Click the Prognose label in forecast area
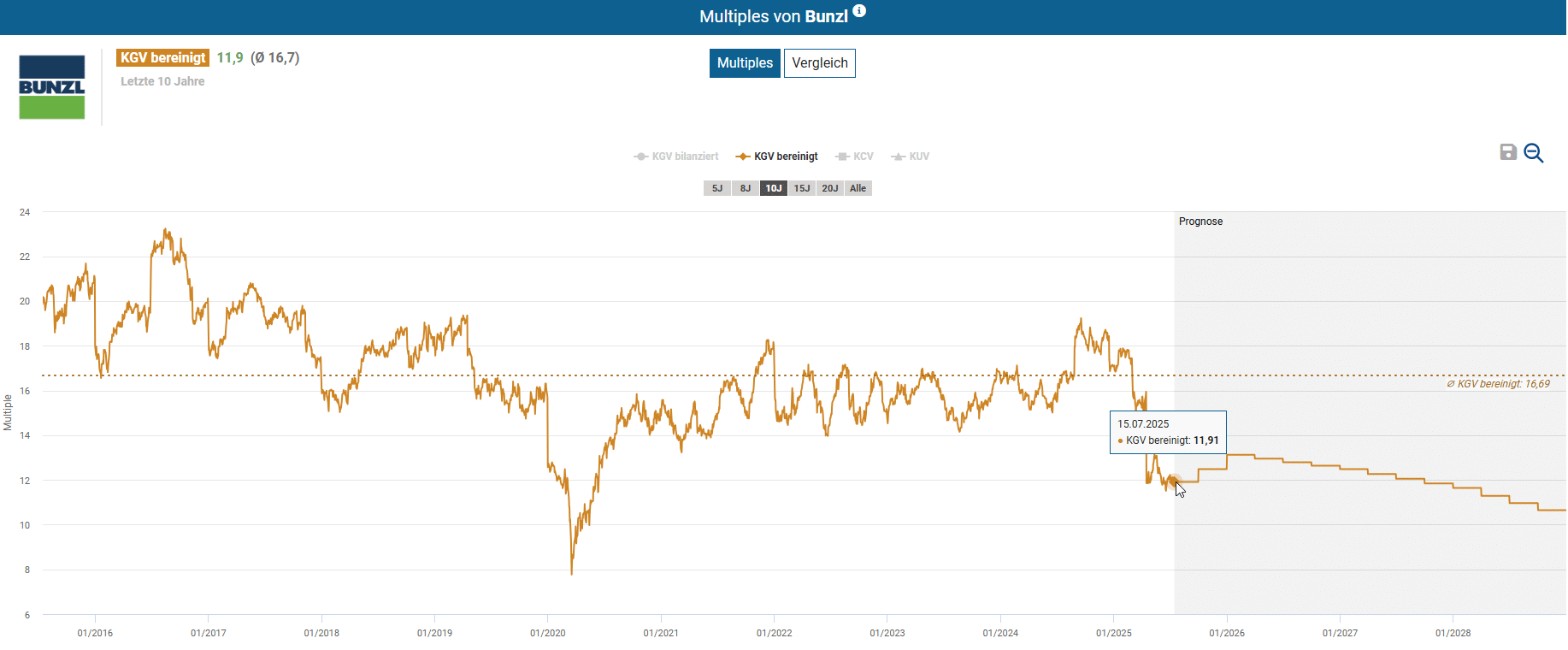The height and width of the screenshot is (650, 1568). pos(1200,222)
